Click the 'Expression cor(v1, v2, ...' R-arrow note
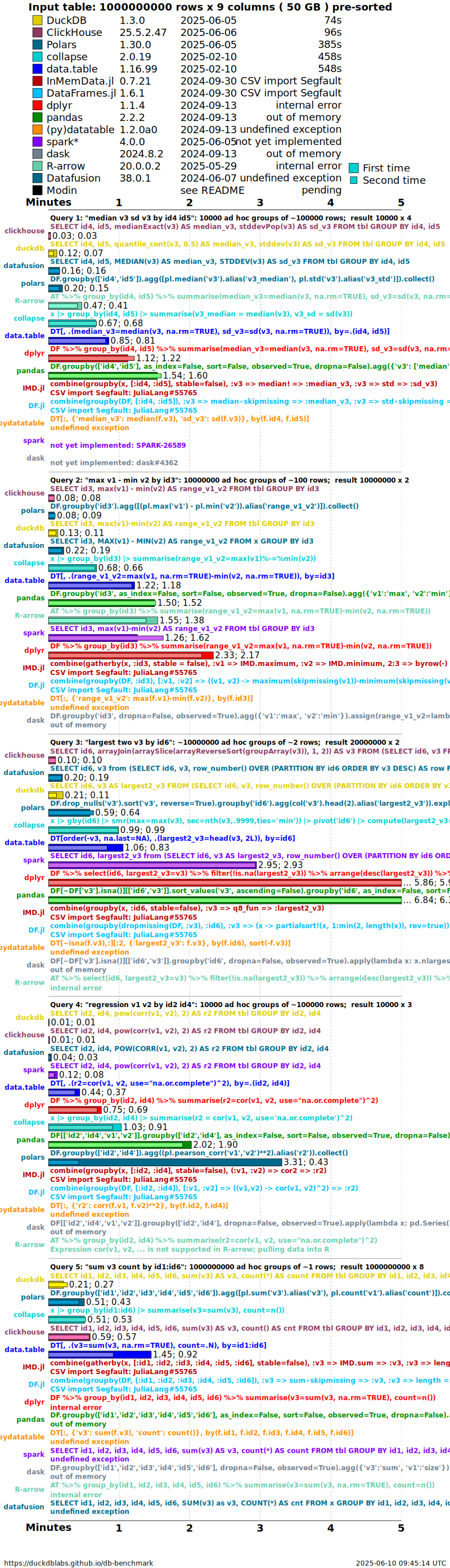This screenshot has width=450, height=1568. (190, 1250)
